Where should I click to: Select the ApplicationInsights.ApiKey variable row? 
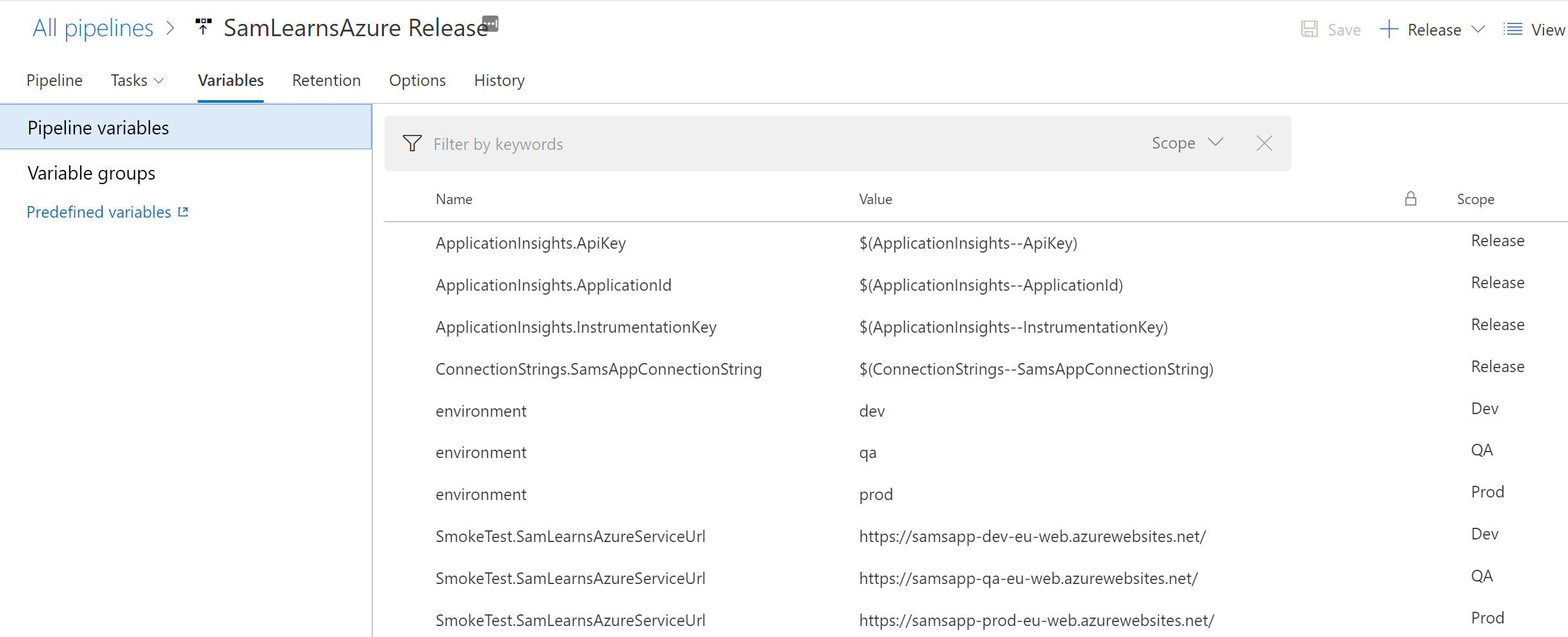pyautogui.click(x=530, y=243)
